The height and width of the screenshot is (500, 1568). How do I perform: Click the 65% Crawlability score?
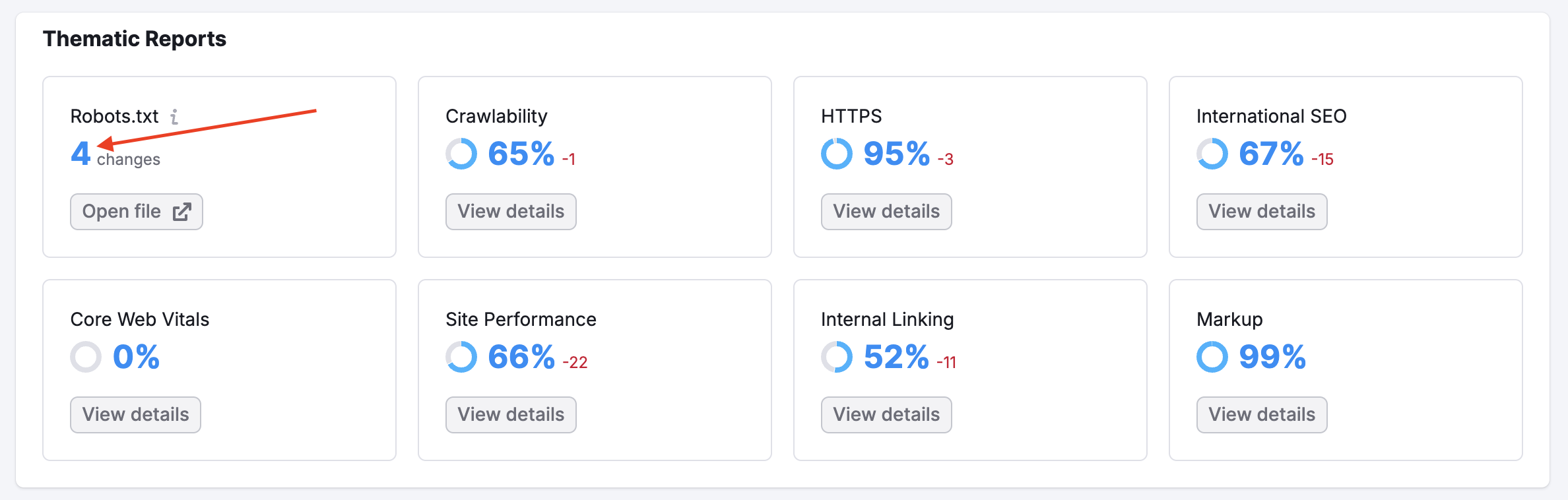521,154
